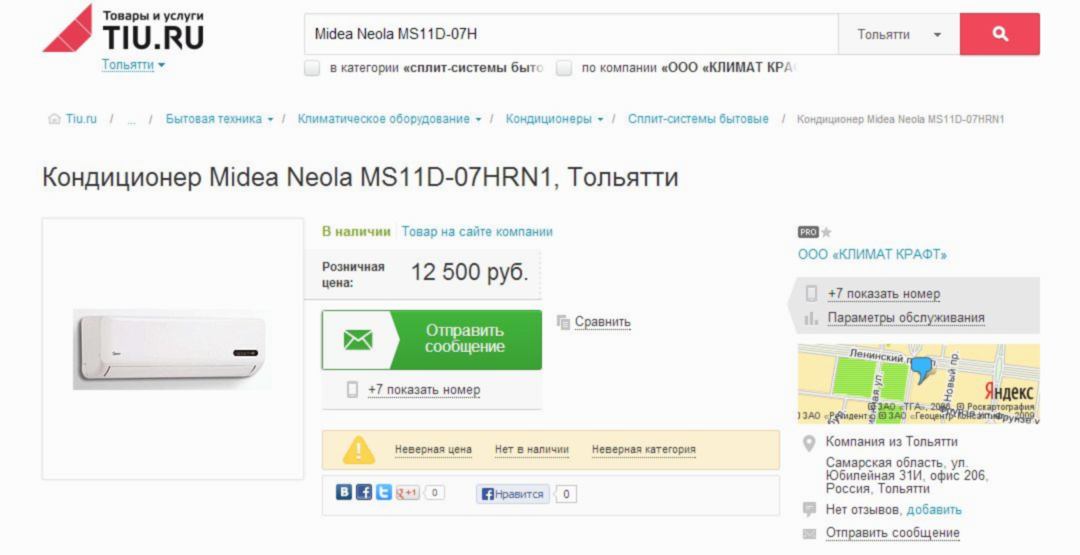
Task: Click the blue map location pin
Action: 922,370
